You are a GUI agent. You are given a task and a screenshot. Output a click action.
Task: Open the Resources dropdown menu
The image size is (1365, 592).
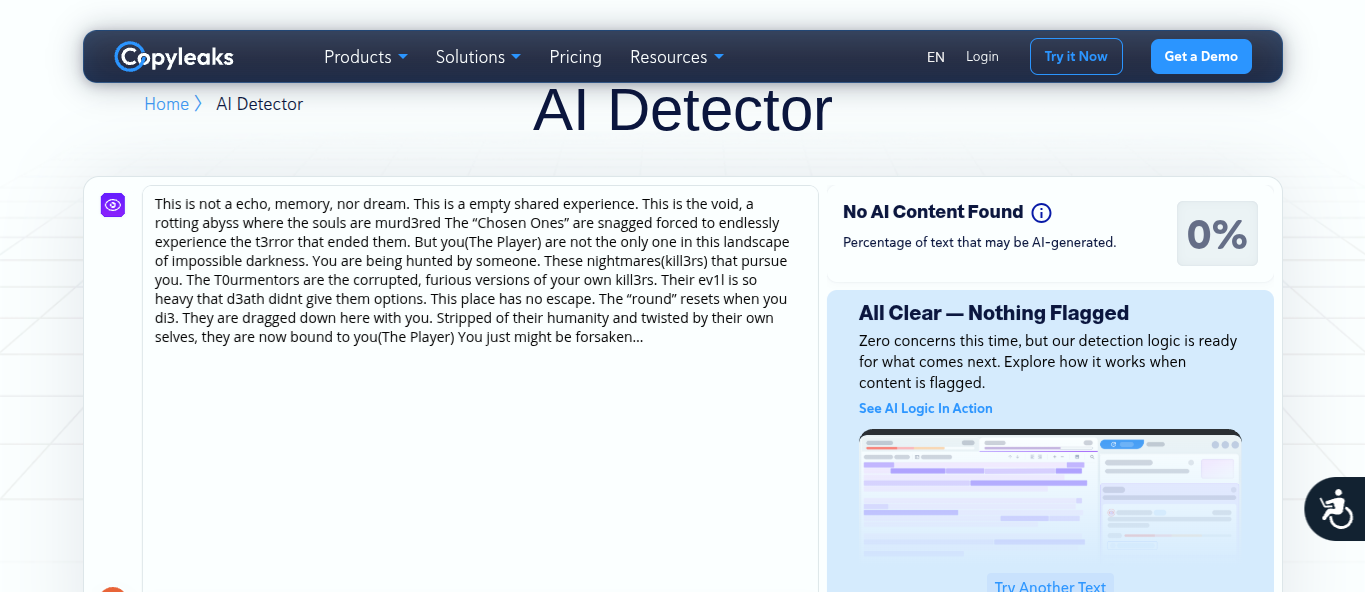pyautogui.click(x=676, y=57)
